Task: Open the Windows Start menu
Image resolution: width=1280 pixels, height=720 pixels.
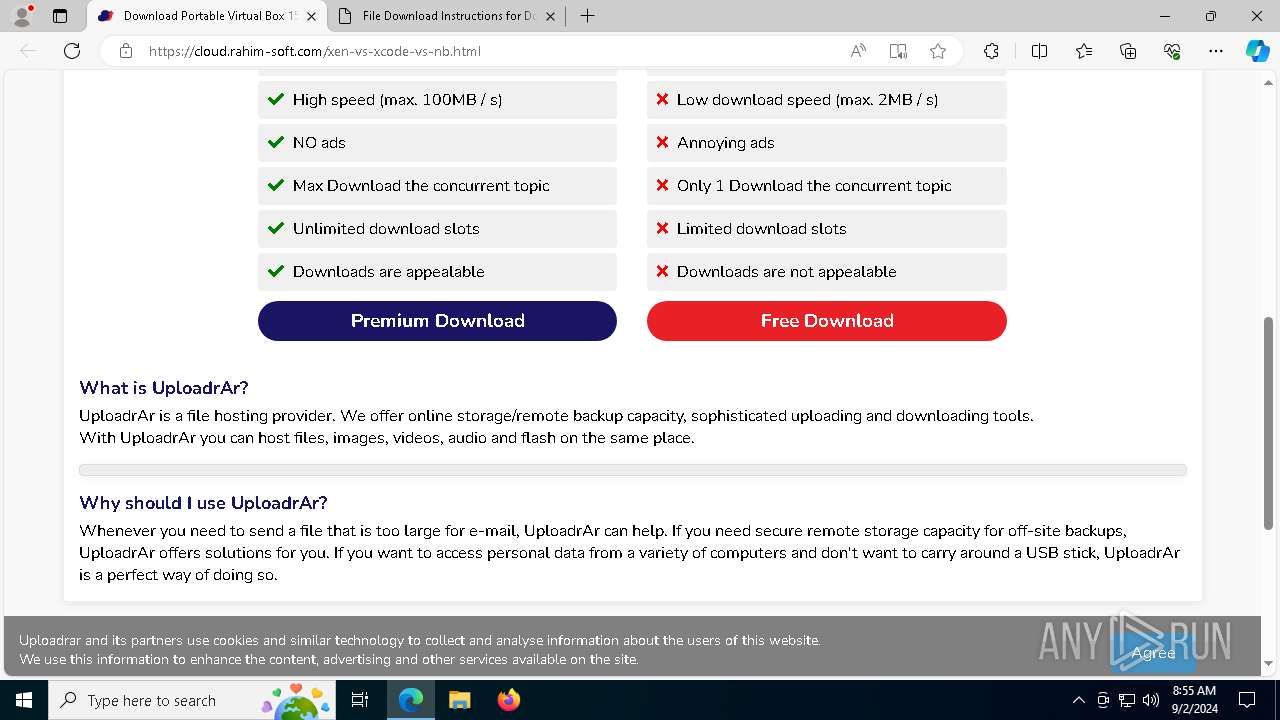Action: click(24, 700)
